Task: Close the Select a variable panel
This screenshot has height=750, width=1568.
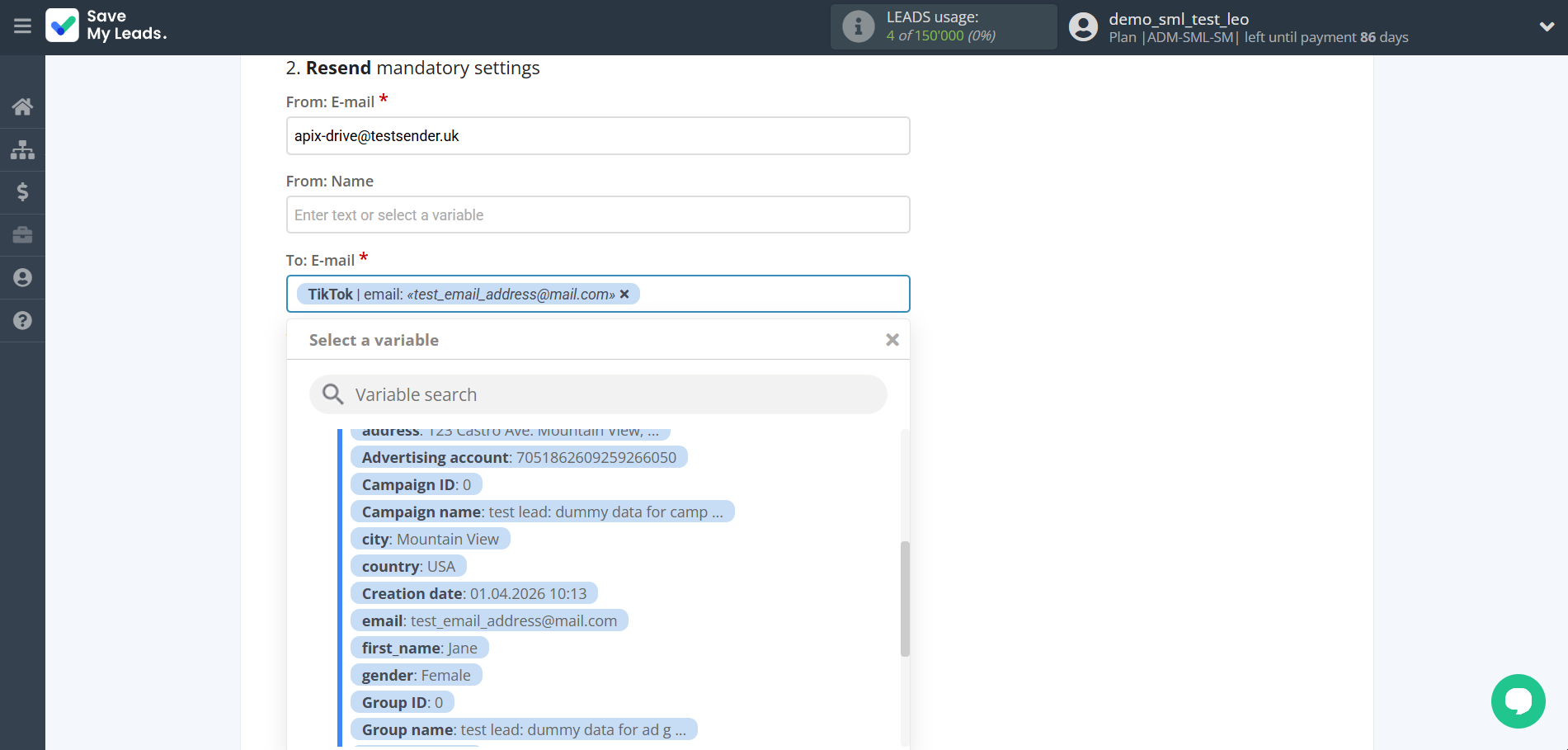Action: [x=892, y=339]
